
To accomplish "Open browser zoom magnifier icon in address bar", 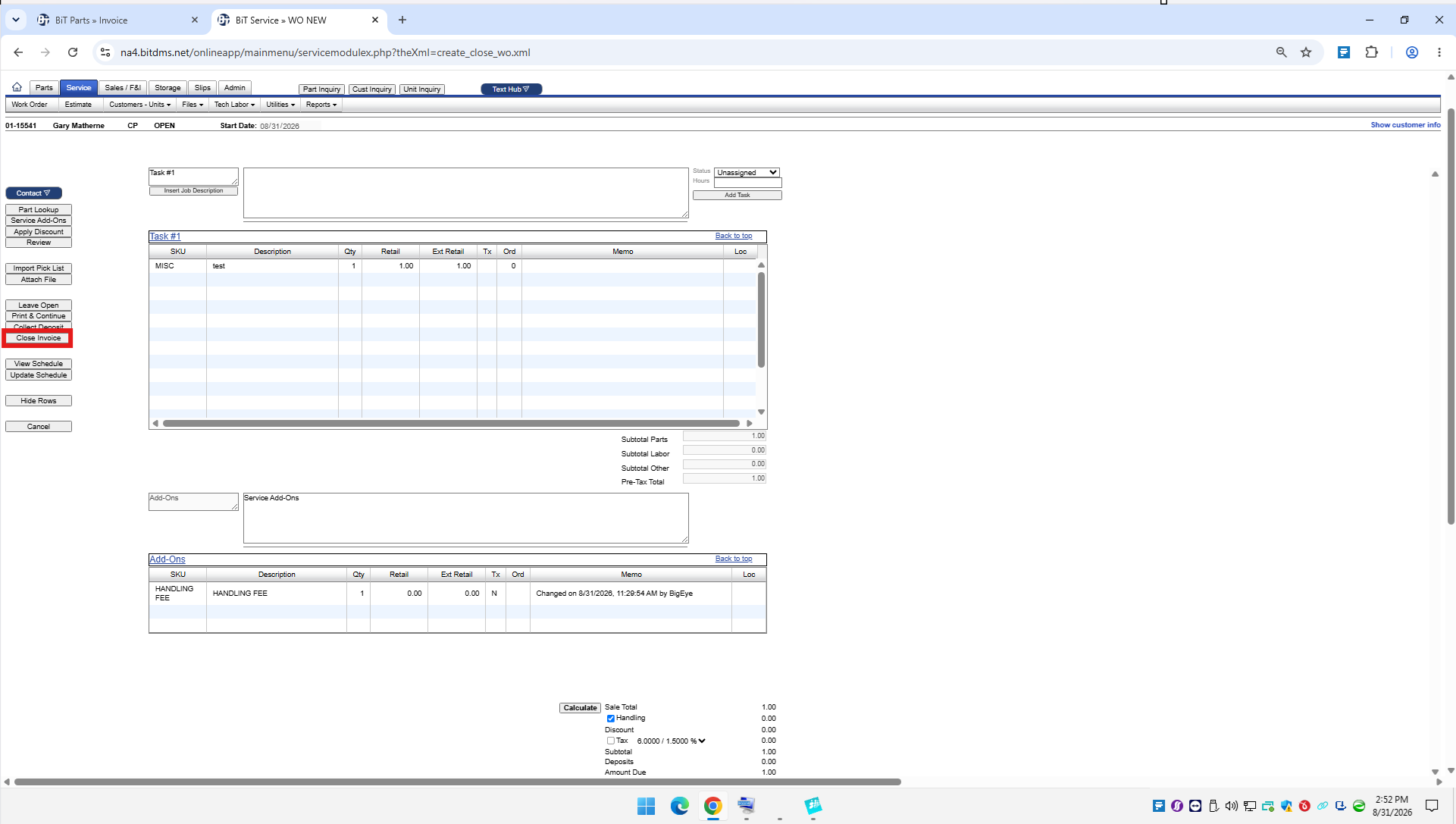I will tap(1281, 52).
